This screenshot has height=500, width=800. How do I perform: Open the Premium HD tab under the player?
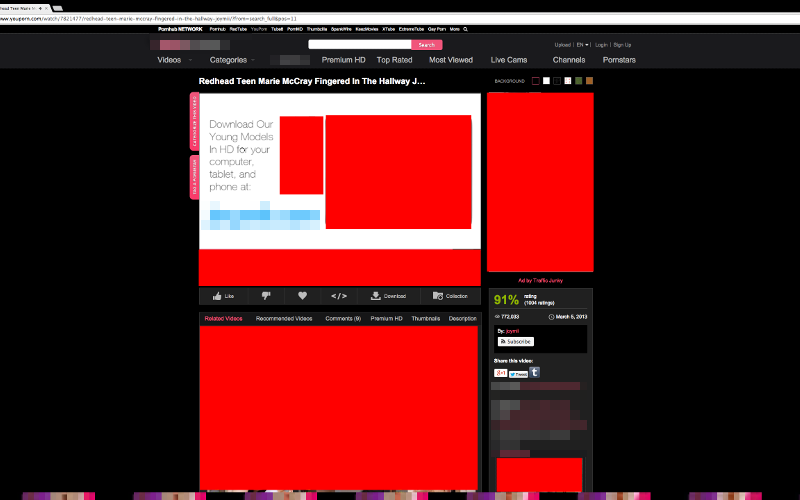386,318
